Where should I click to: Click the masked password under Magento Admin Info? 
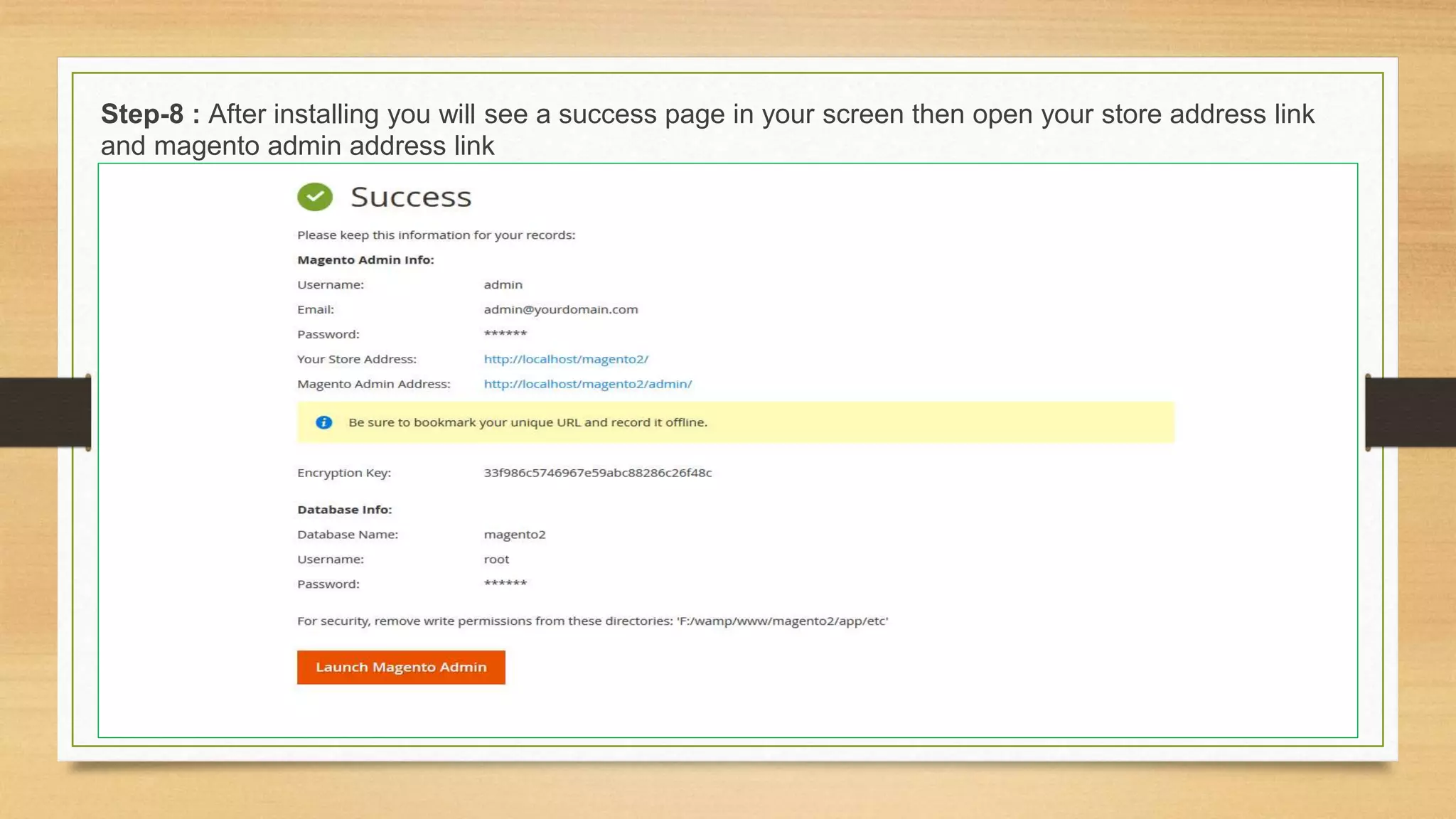point(505,333)
